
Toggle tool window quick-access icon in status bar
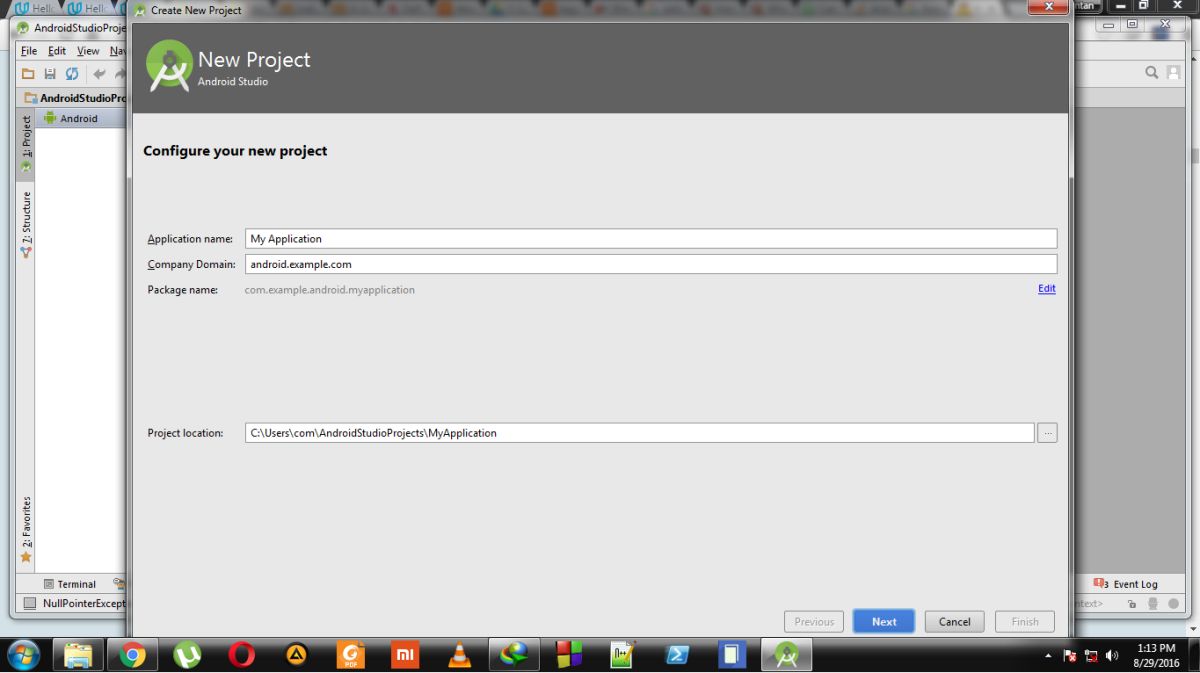tap(29, 603)
